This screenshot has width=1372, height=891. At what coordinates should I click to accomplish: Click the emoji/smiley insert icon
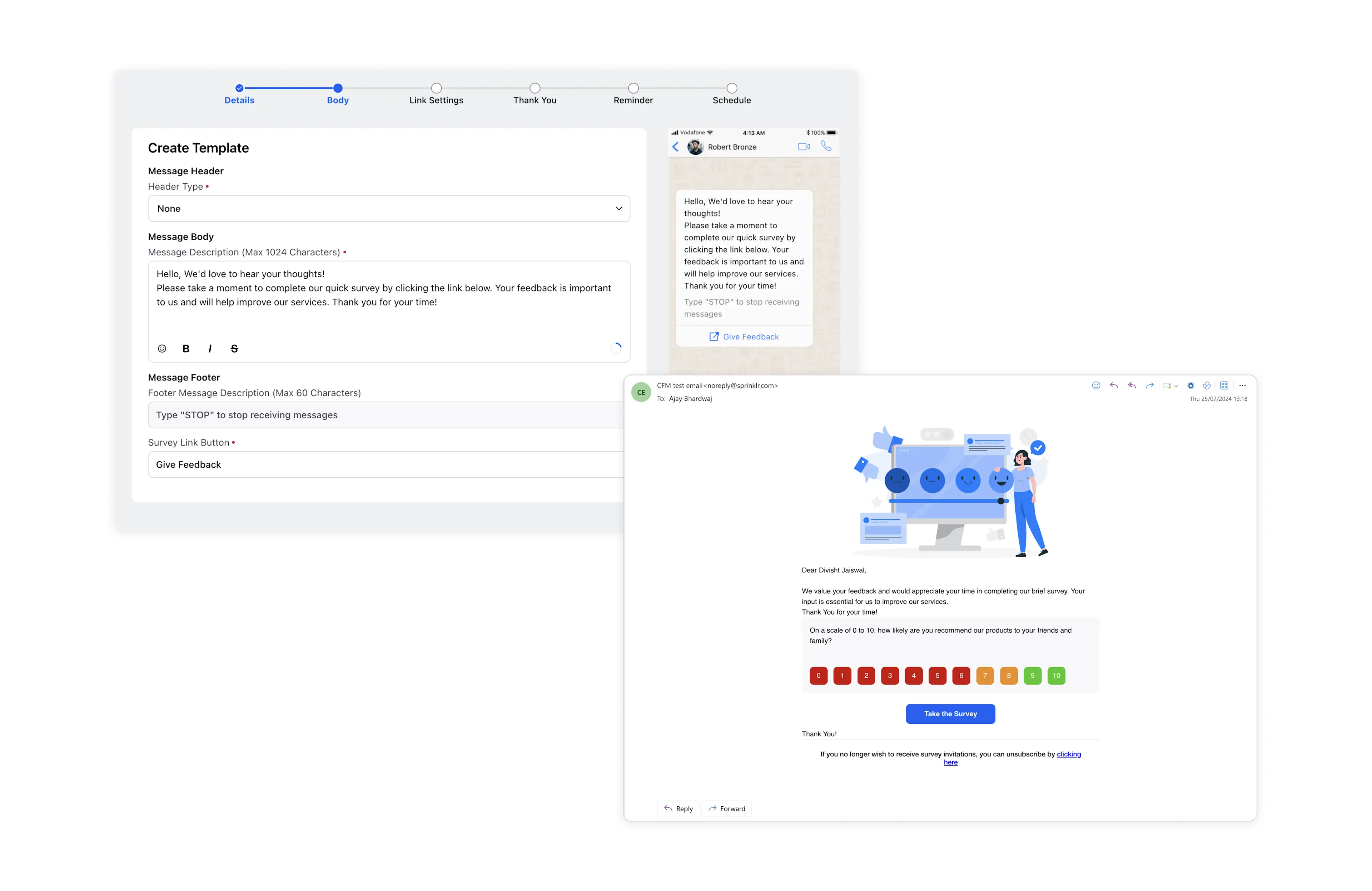coord(163,348)
